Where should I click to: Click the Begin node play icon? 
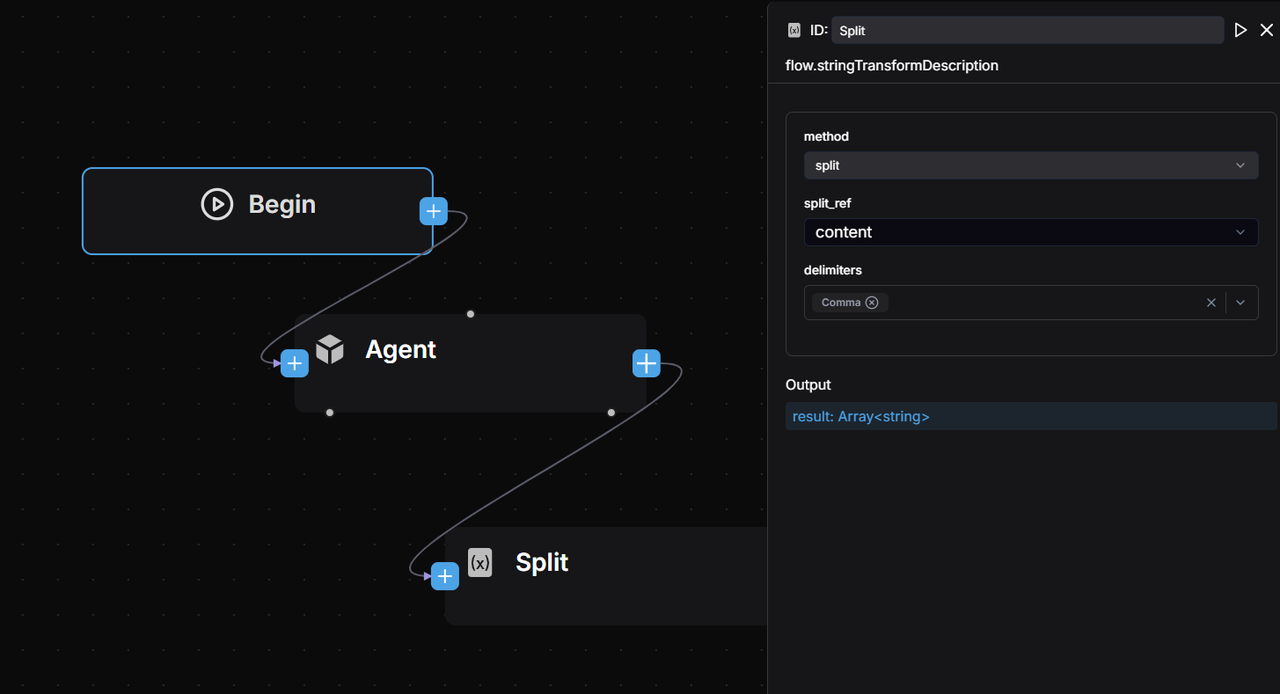(x=217, y=204)
